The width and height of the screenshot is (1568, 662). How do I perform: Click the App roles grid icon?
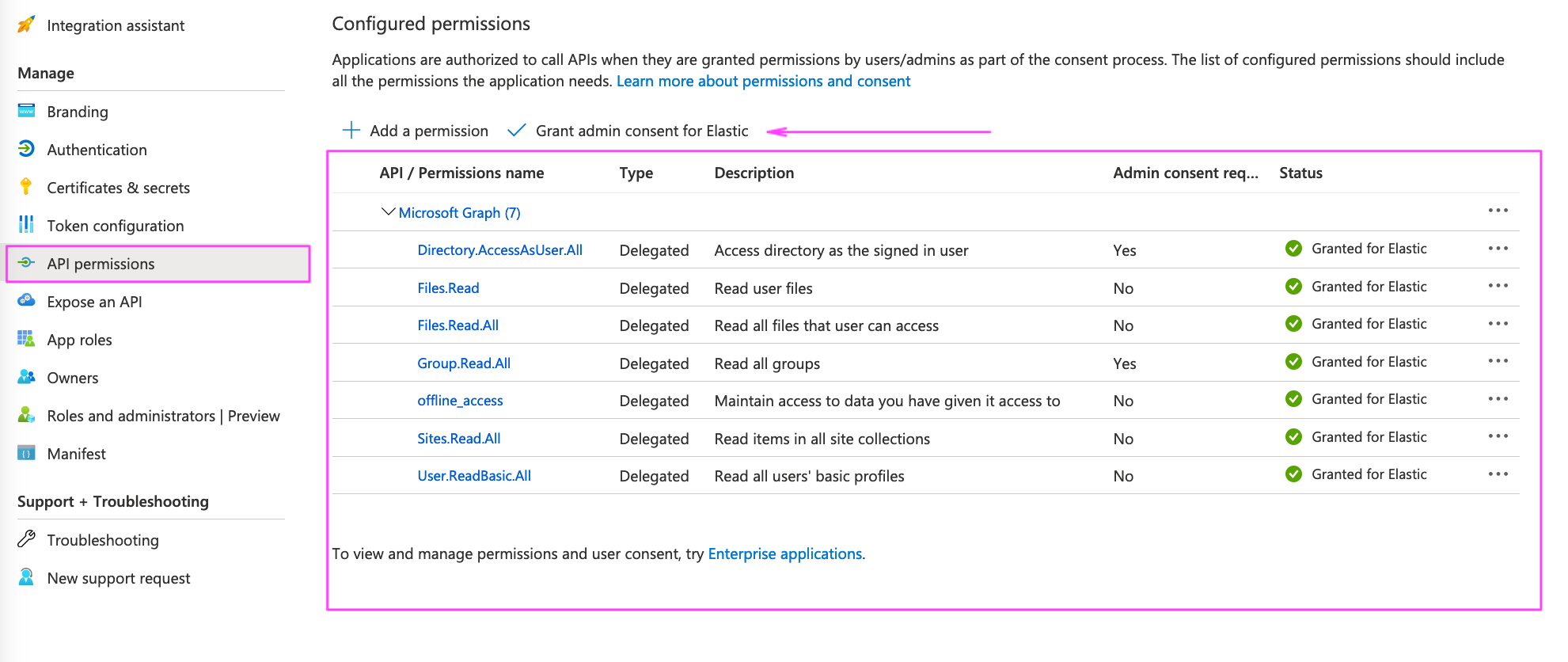click(26, 339)
